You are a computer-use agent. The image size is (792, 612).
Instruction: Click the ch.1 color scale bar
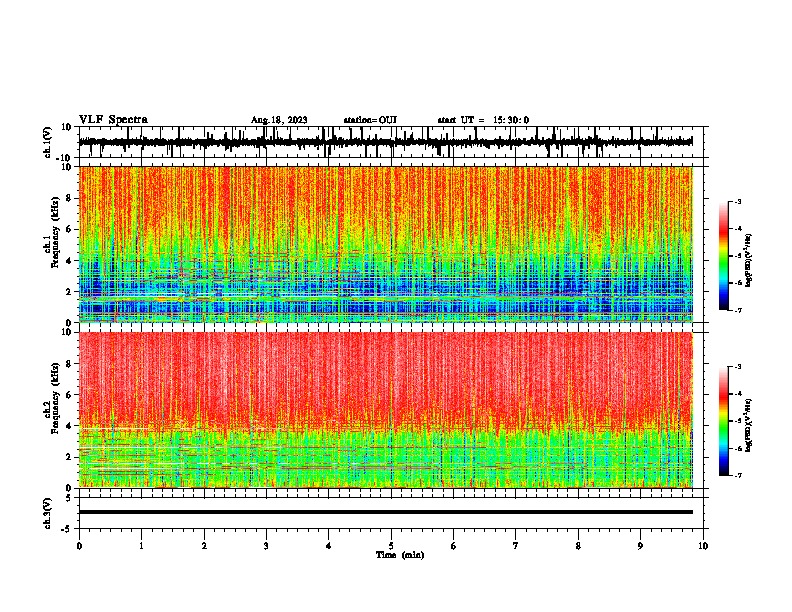[724, 256]
